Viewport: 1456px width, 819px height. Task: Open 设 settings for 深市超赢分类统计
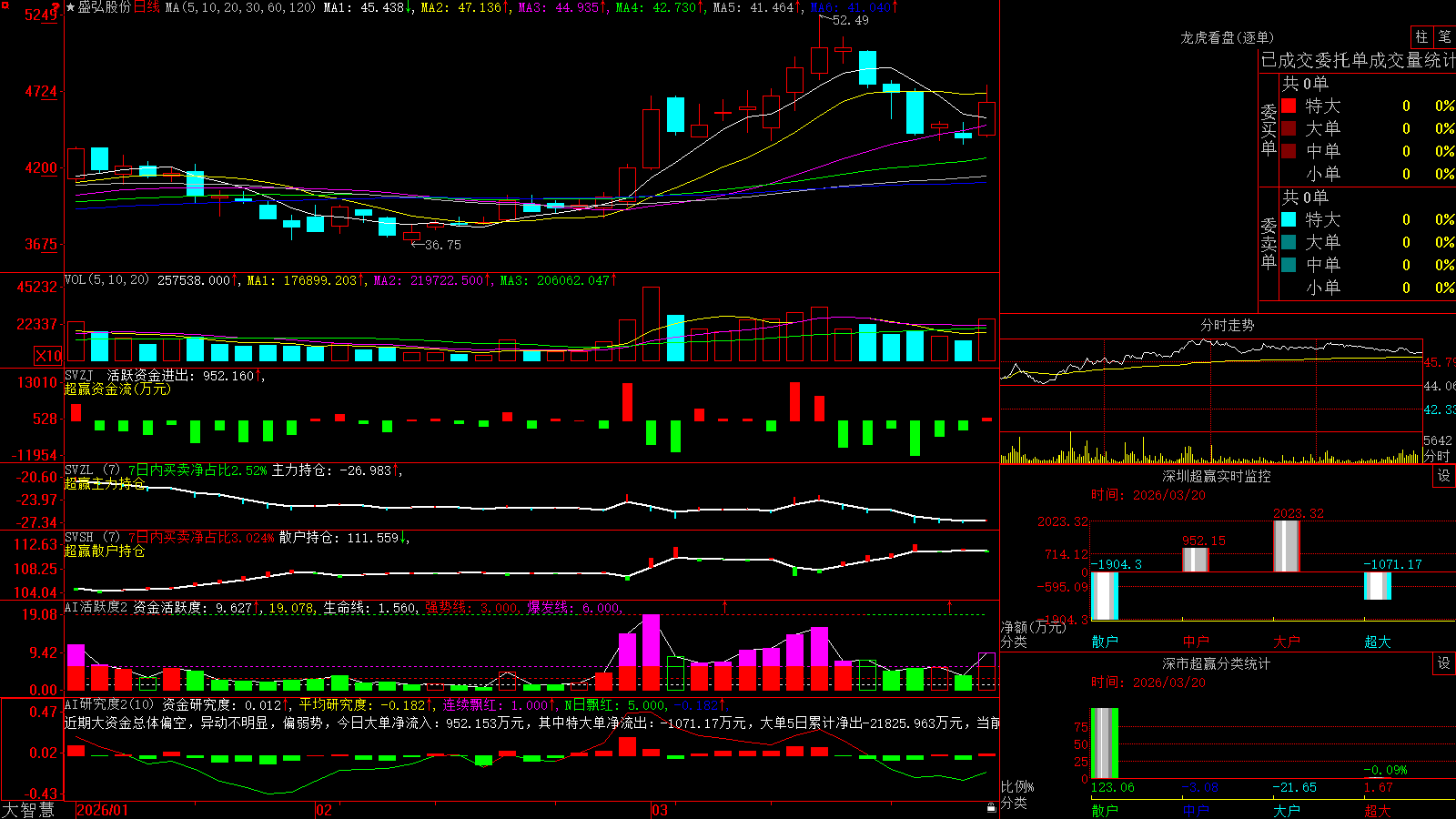click(x=1444, y=663)
